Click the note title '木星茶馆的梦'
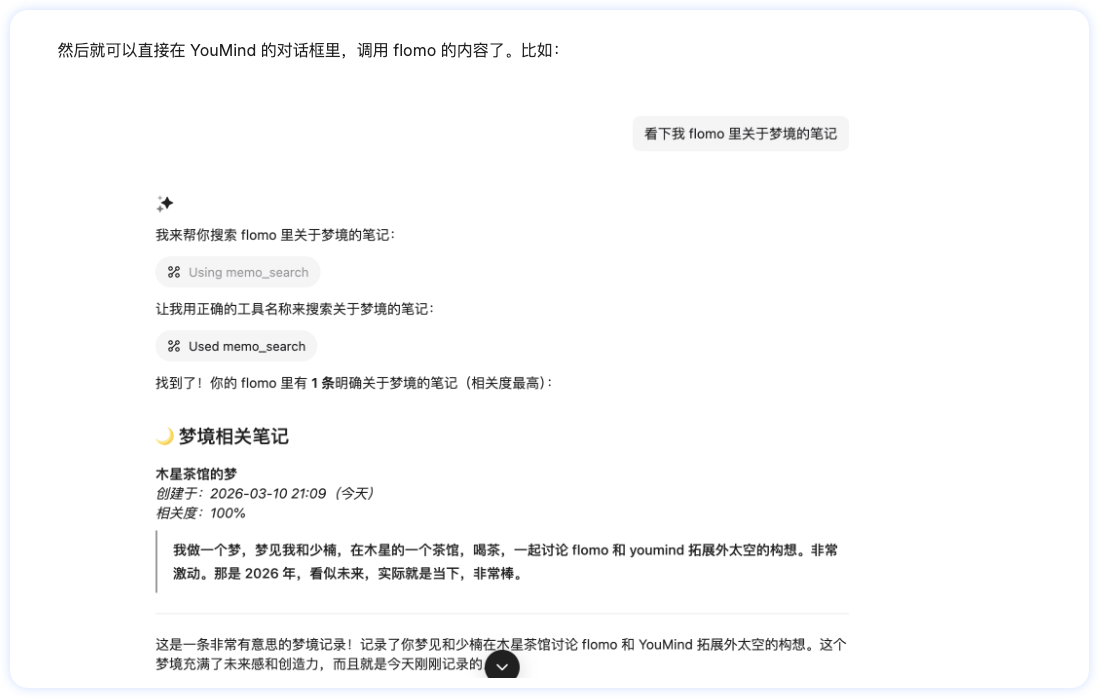This screenshot has width=1099, height=698. (x=196, y=474)
